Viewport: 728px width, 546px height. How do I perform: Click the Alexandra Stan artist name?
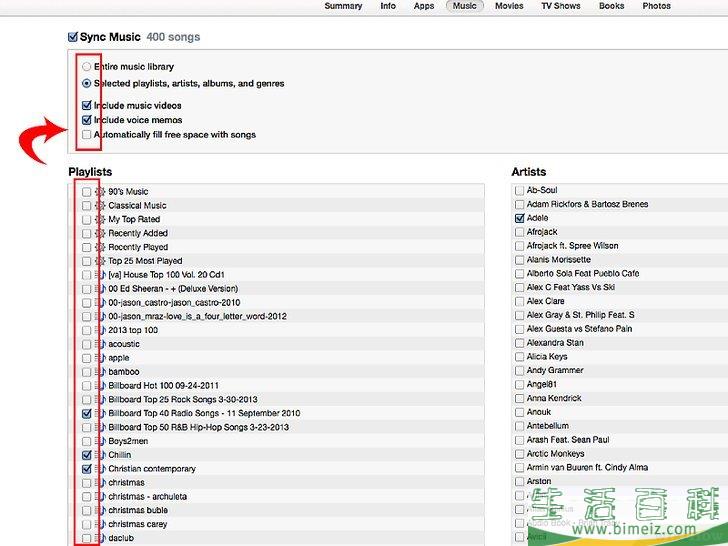[x=555, y=343]
